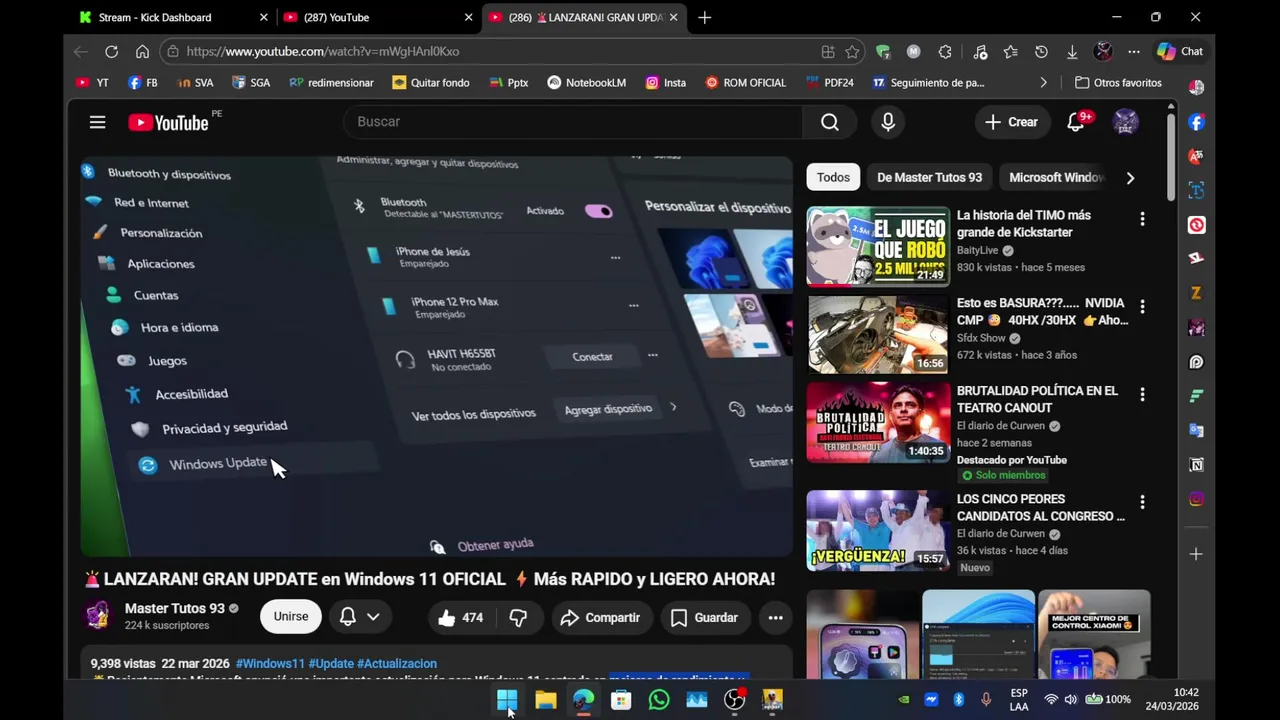Toggle the microphone tray icon
The image size is (1280, 720).
point(986,700)
